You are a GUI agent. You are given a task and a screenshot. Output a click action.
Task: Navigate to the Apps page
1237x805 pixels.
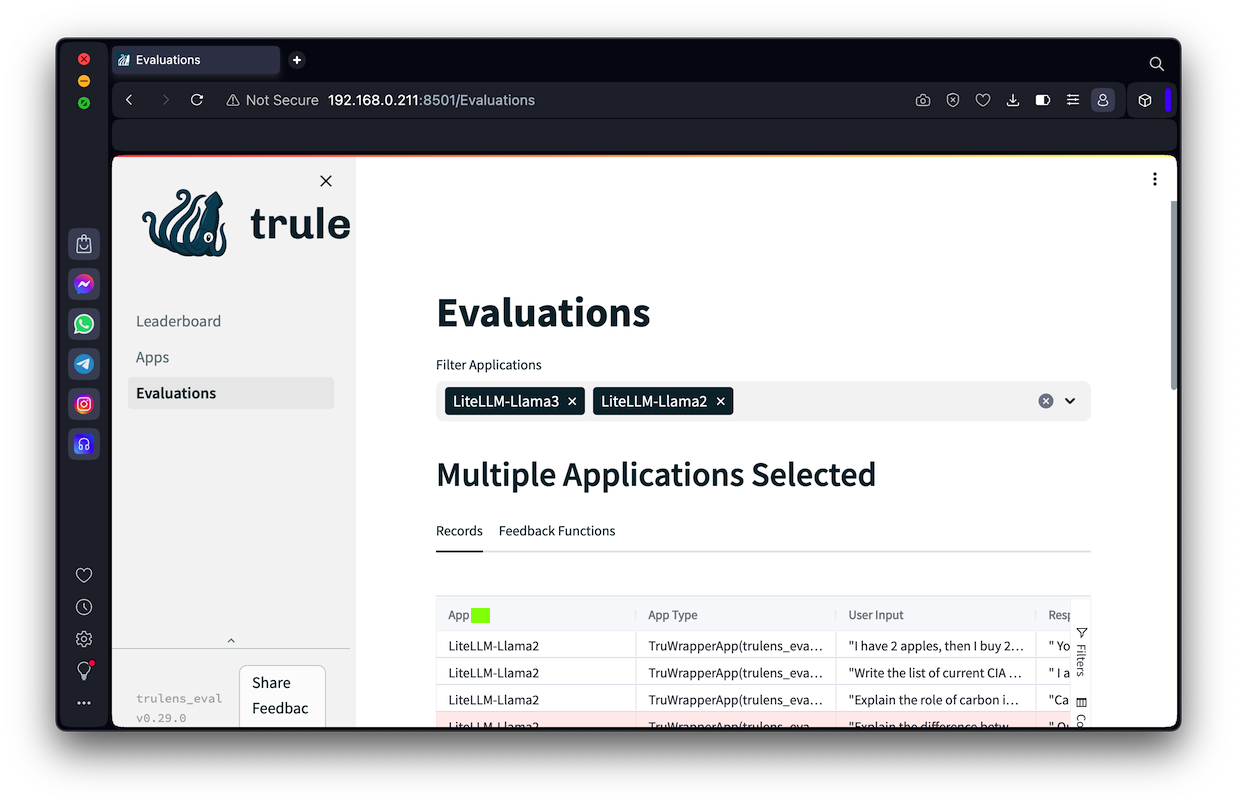[x=153, y=357]
